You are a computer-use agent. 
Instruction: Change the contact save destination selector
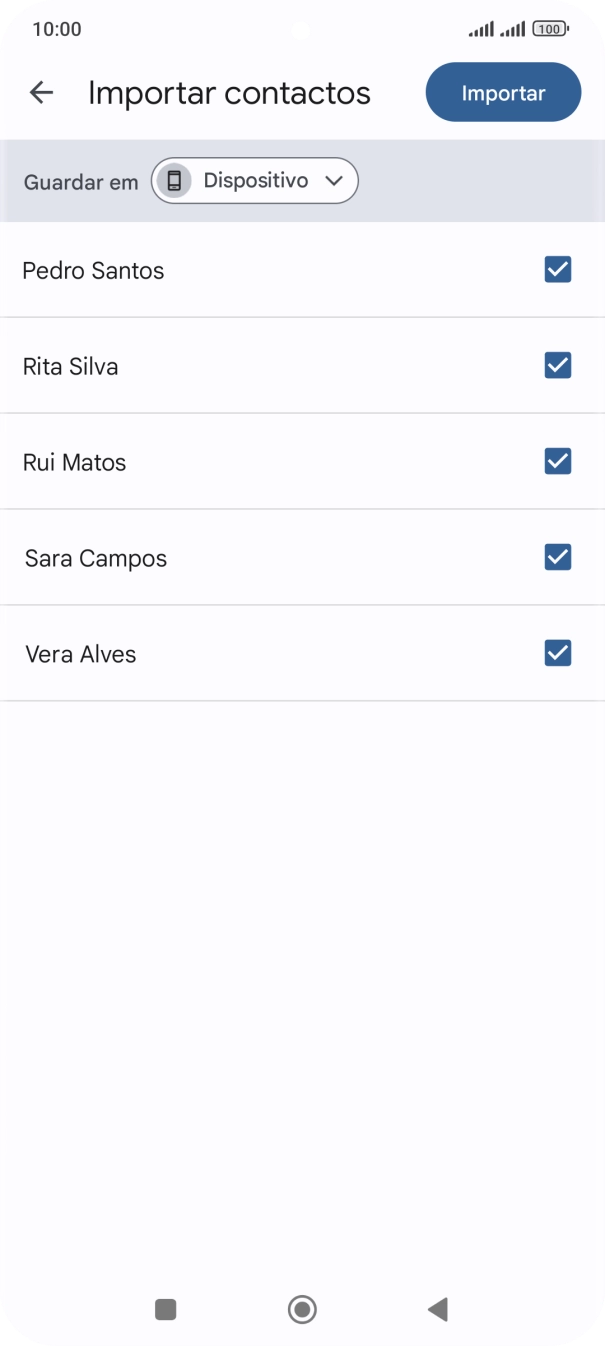tap(254, 181)
